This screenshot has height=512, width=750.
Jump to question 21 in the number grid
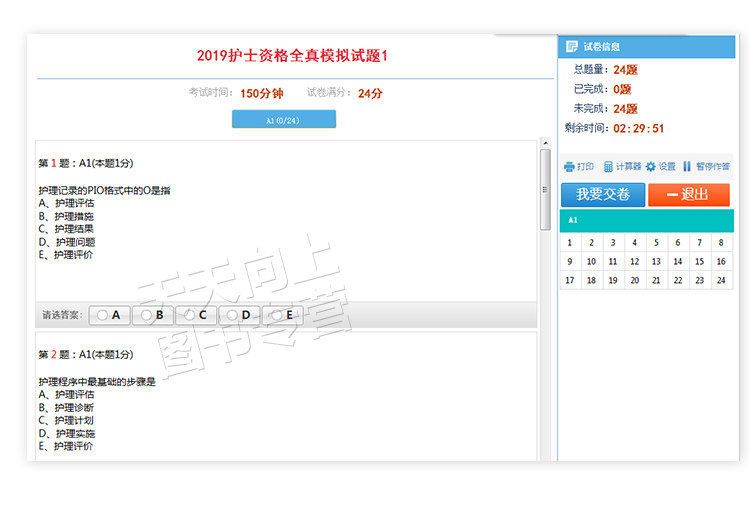click(656, 280)
